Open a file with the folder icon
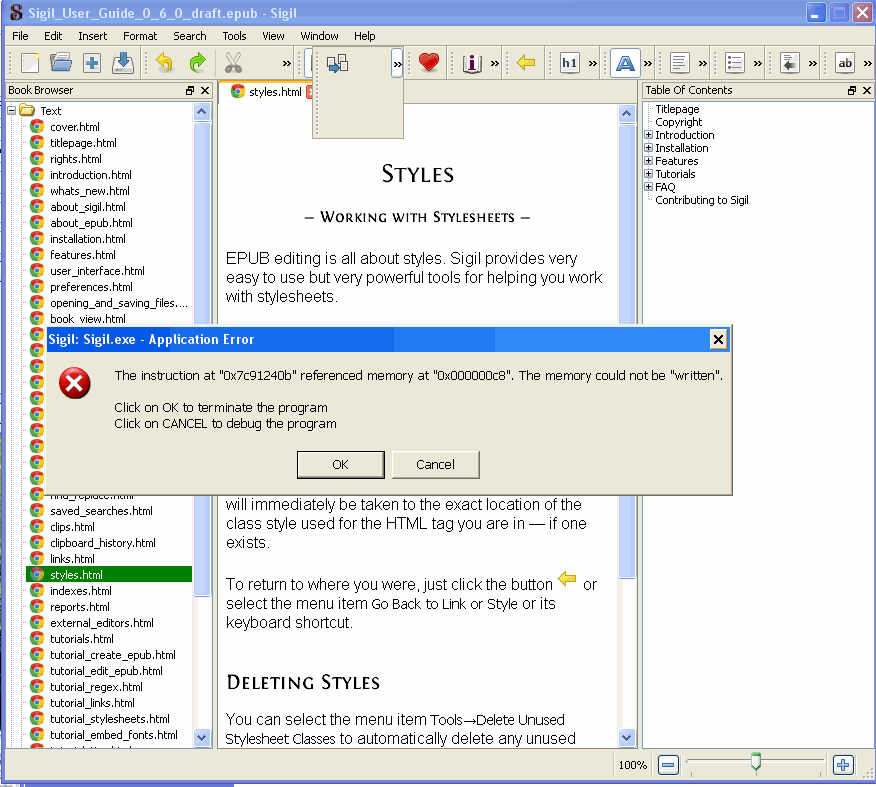 60,63
